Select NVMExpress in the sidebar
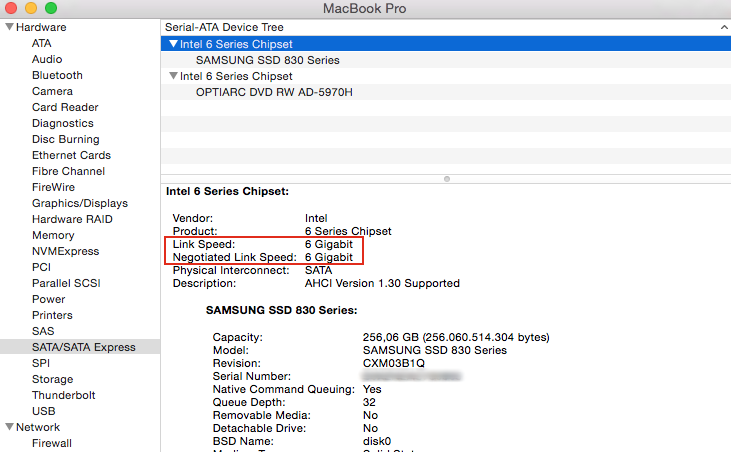This screenshot has height=452, width=731. pyautogui.click(x=66, y=251)
